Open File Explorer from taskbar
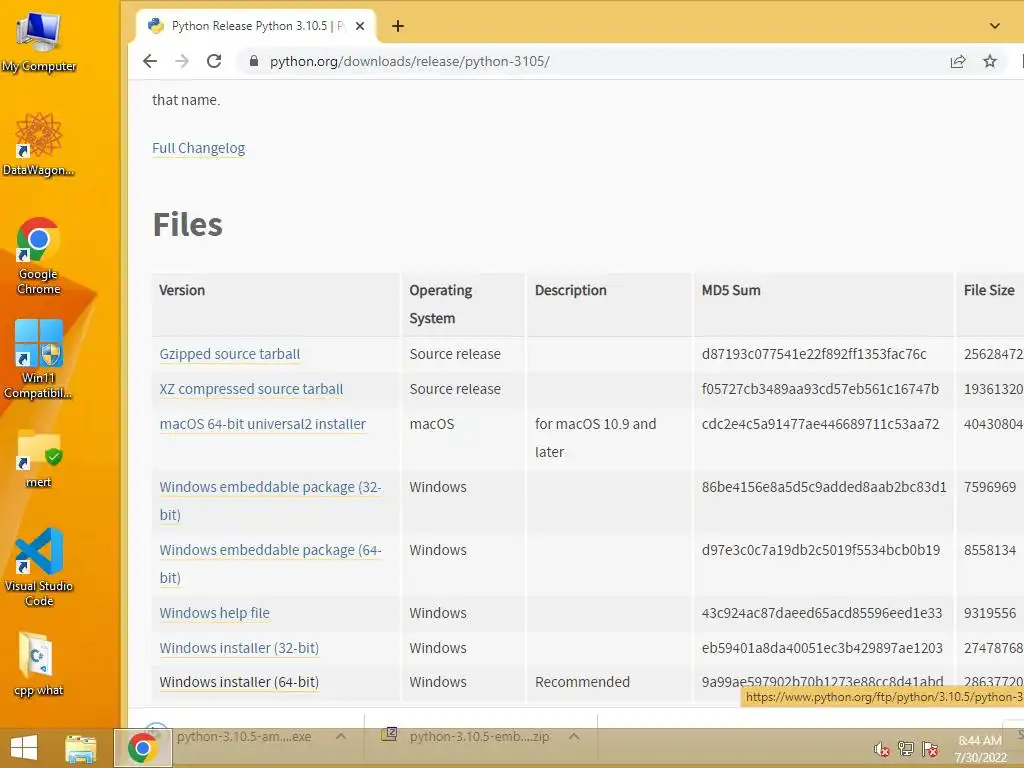This screenshot has height=768, width=1024. [81, 748]
